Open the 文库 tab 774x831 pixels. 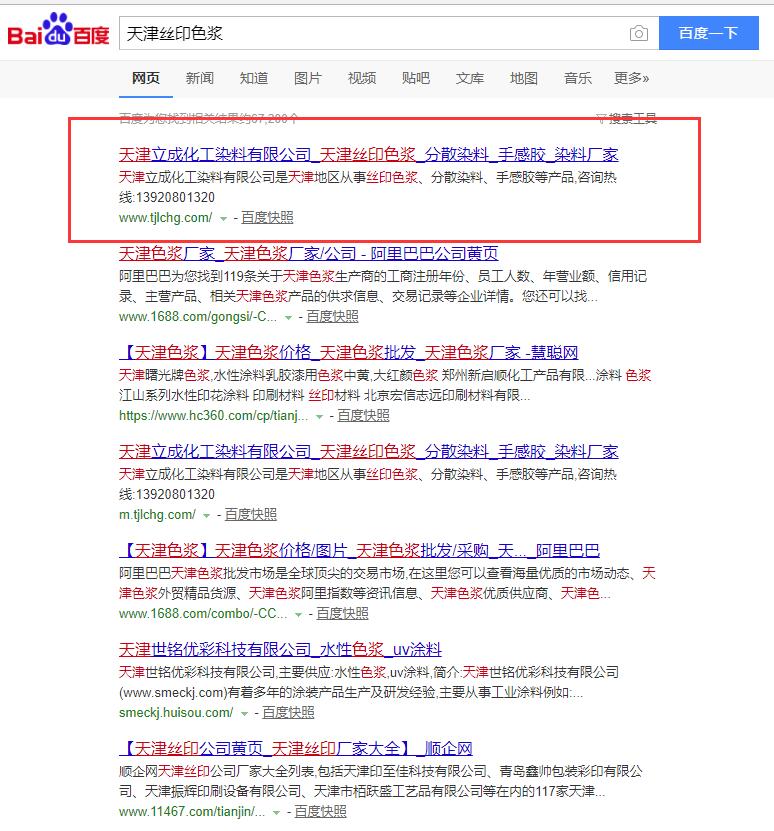pos(470,78)
